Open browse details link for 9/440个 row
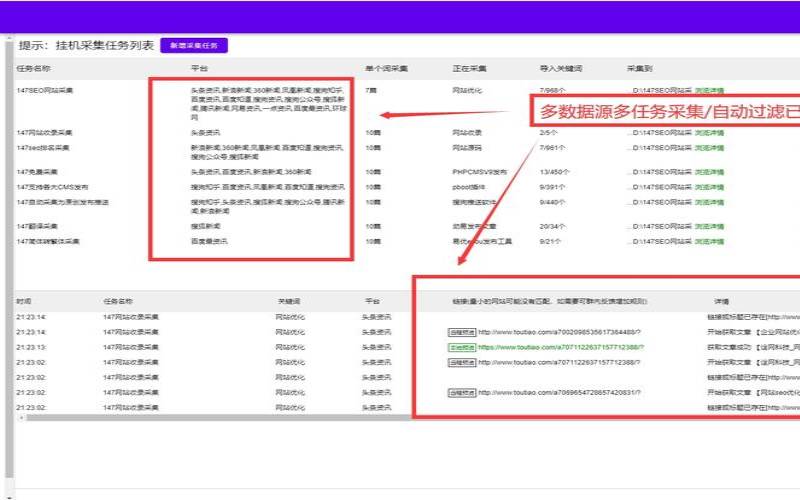 point(709,203)
